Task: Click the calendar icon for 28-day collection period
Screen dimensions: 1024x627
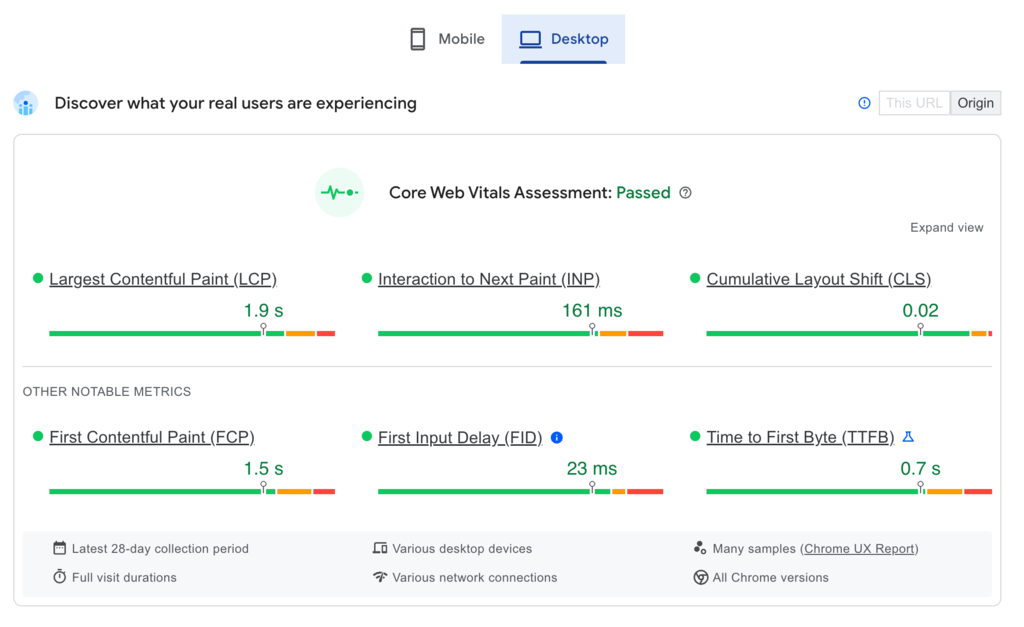Action: tap(60, 548)
